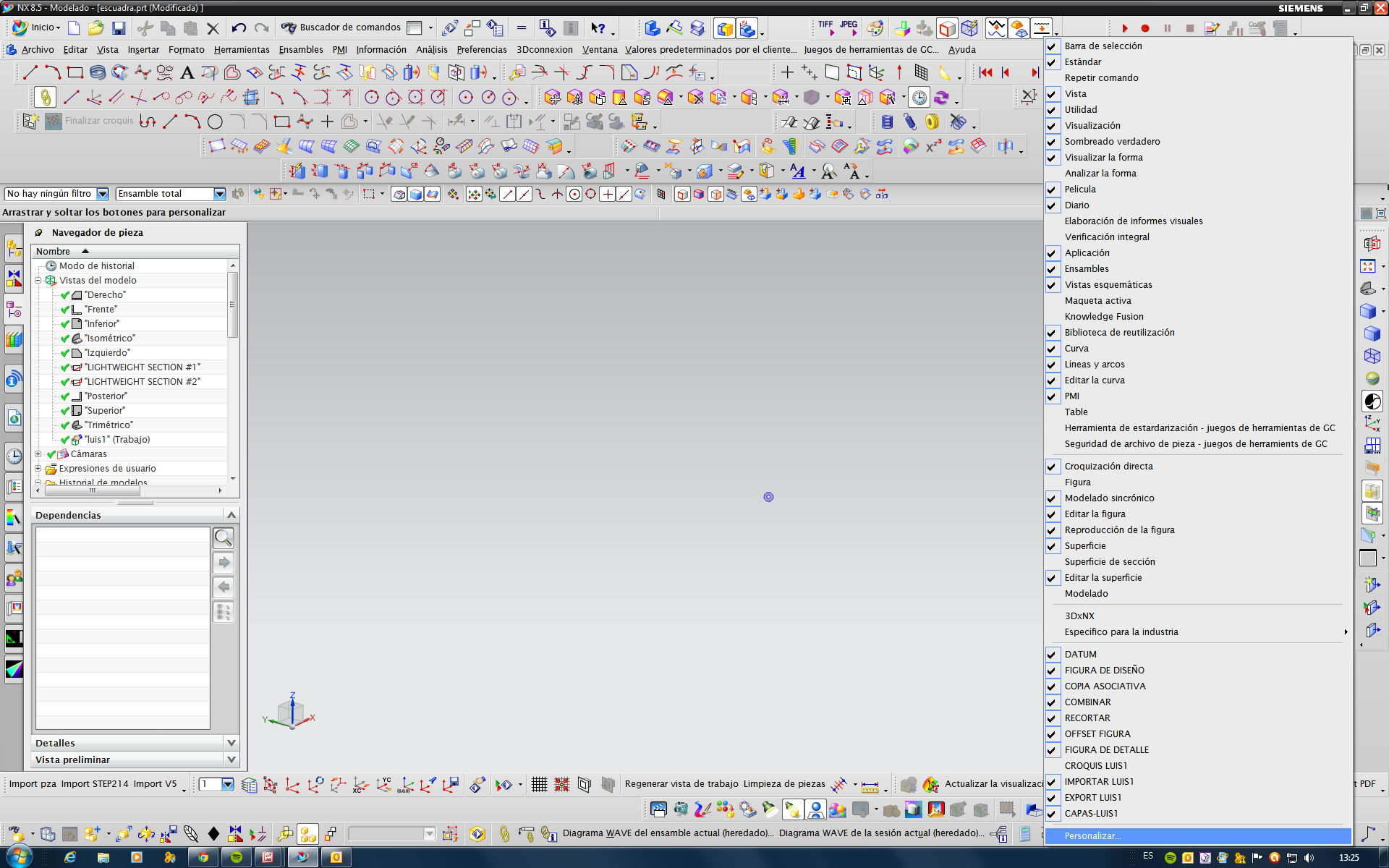1389x868 pixels.
Task: Collapse the Vistas del modelo tree node
Action: coord(38,281)
